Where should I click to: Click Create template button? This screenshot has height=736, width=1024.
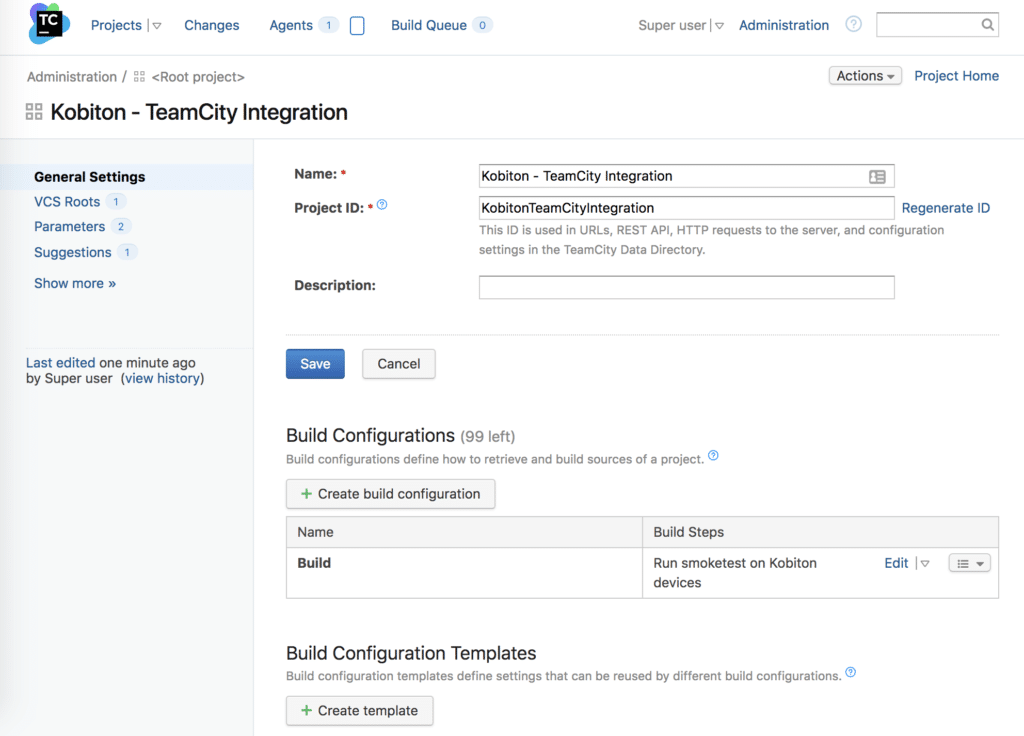359,711
